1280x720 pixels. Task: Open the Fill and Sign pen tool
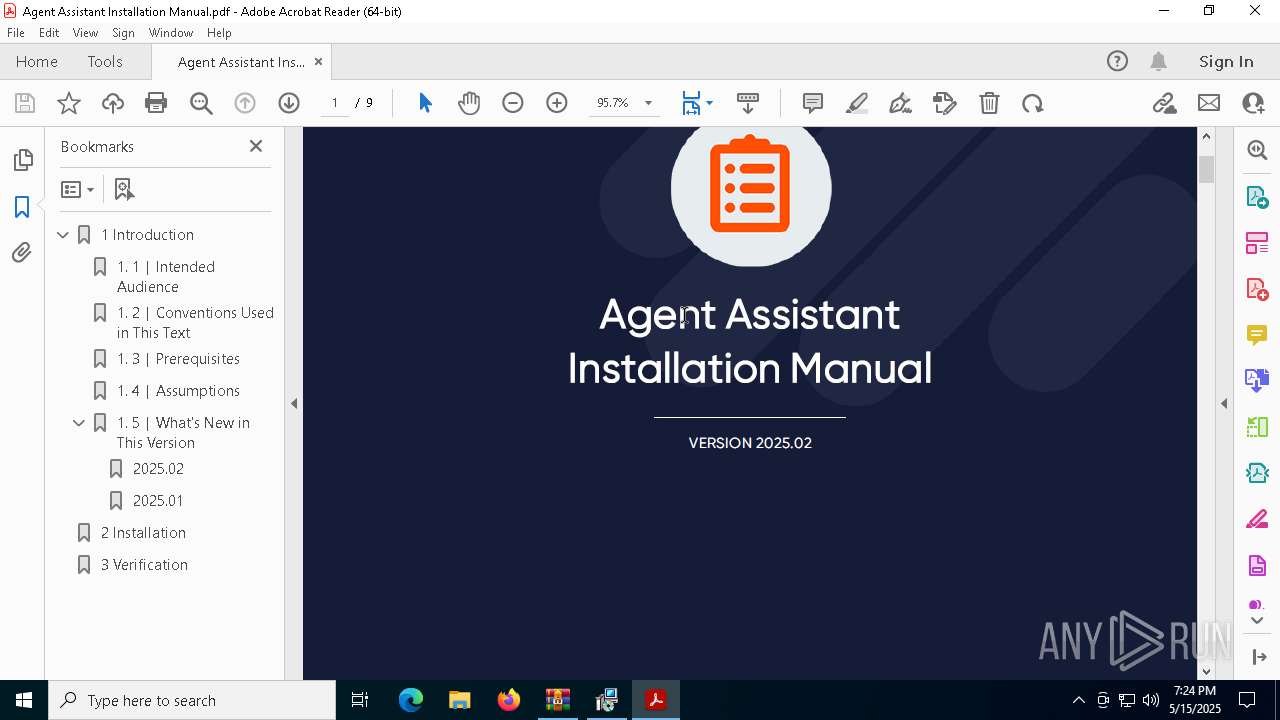[901, 103]
